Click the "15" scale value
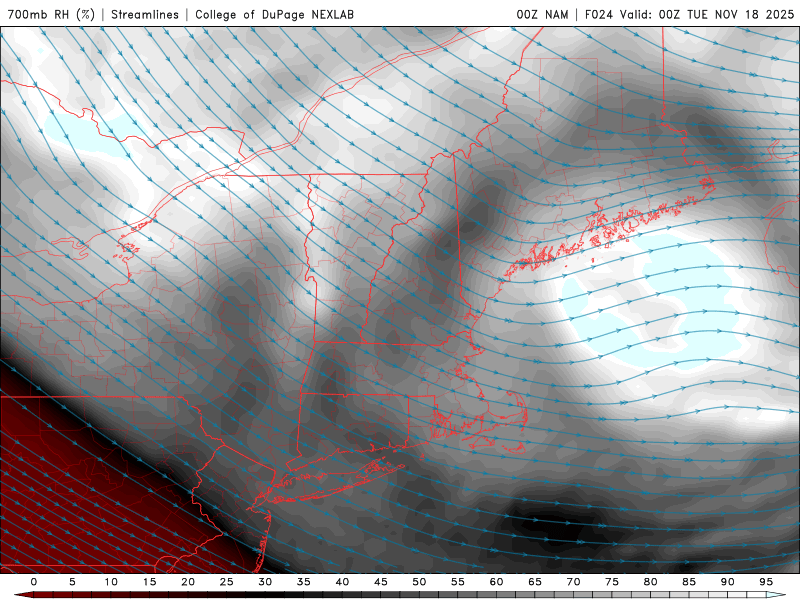The width and height of the screenshot is (800, 600). click(x=149, y=582)
